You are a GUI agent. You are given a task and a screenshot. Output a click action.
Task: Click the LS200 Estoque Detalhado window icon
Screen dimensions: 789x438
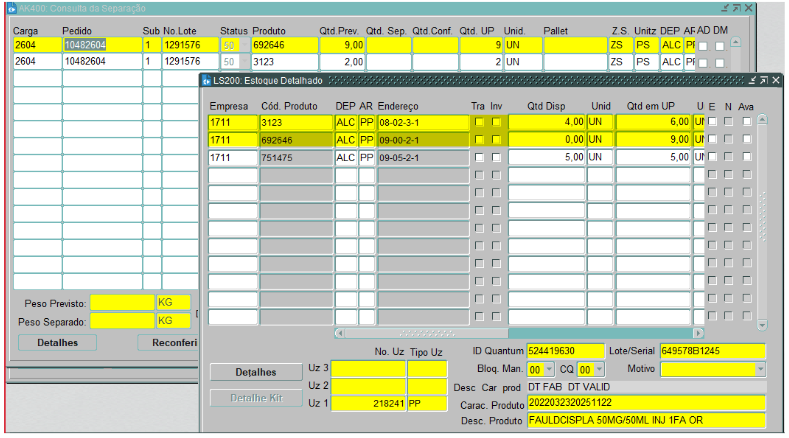[x=206, y=80]
